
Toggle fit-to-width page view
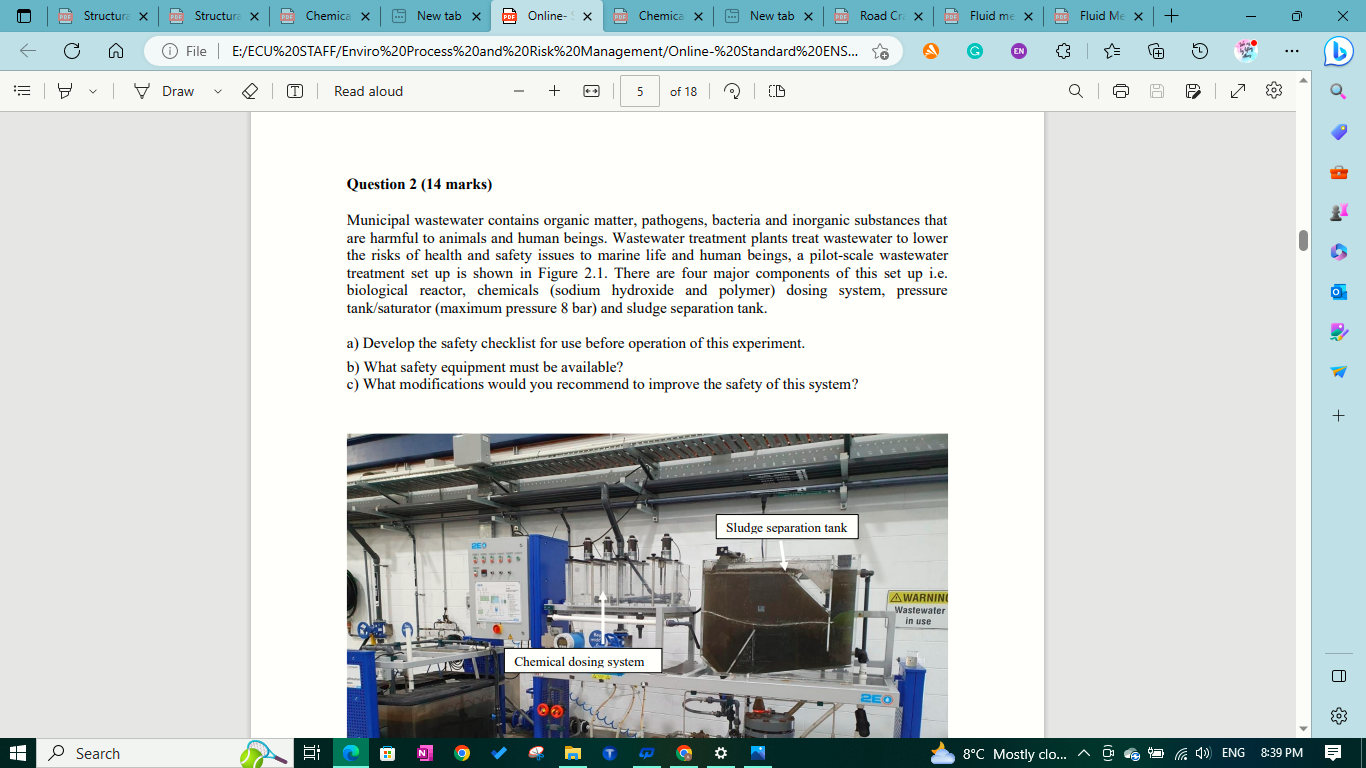pos(591,91)
